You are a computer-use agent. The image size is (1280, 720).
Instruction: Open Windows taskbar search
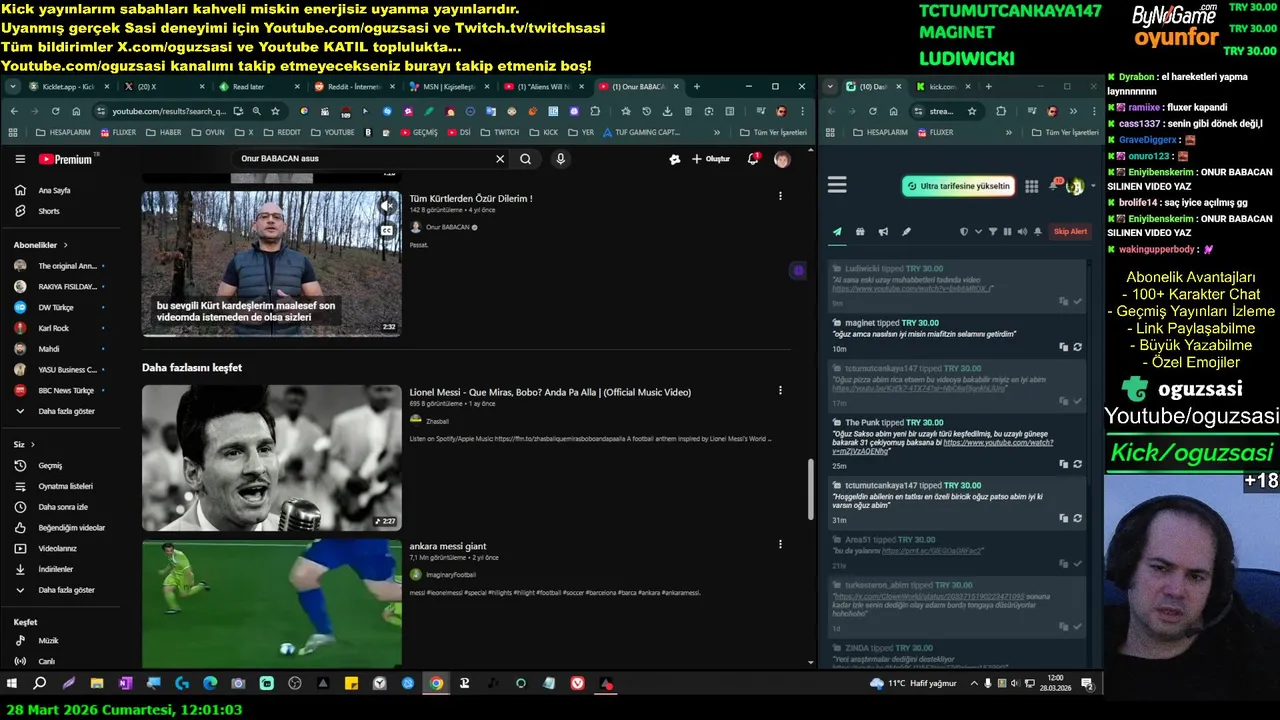39,684
